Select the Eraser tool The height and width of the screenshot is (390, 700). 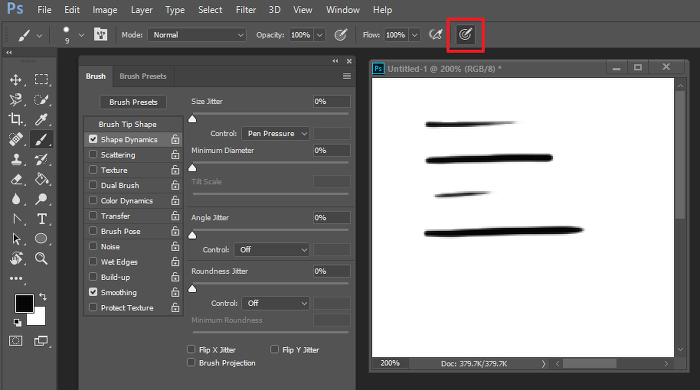coord(16,179)
